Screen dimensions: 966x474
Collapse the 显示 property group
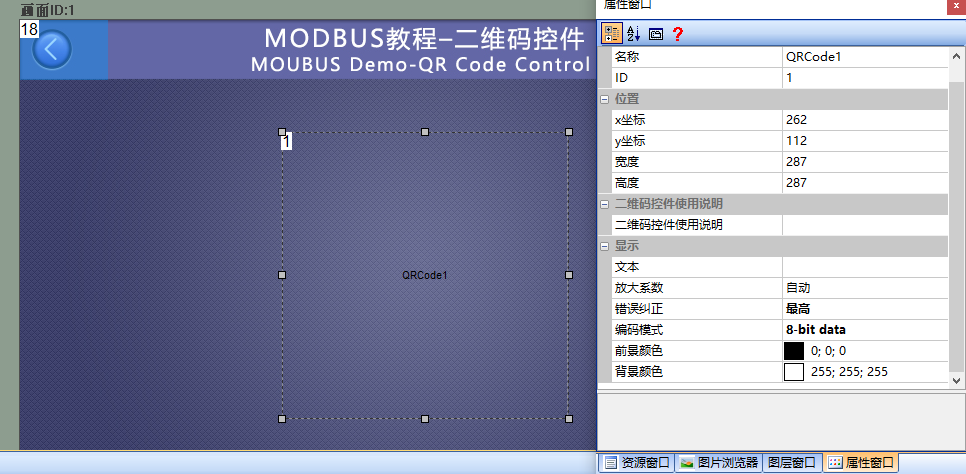point(604,246)
